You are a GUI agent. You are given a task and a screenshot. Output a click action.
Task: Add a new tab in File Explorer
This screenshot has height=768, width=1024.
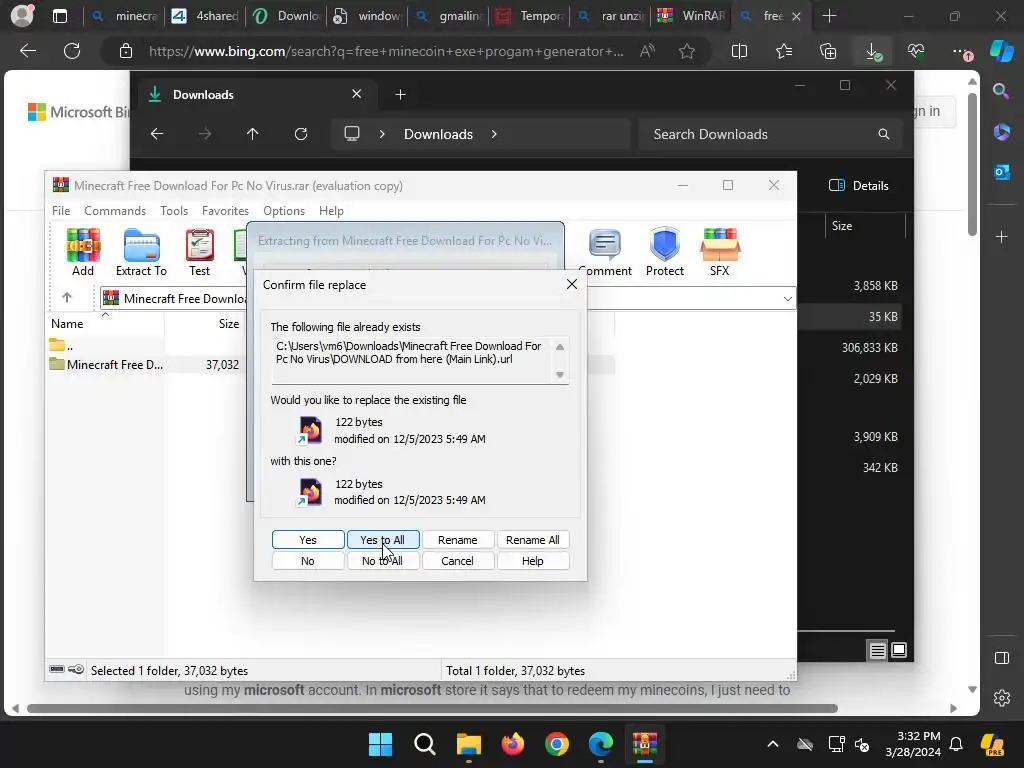coord(400,95)
